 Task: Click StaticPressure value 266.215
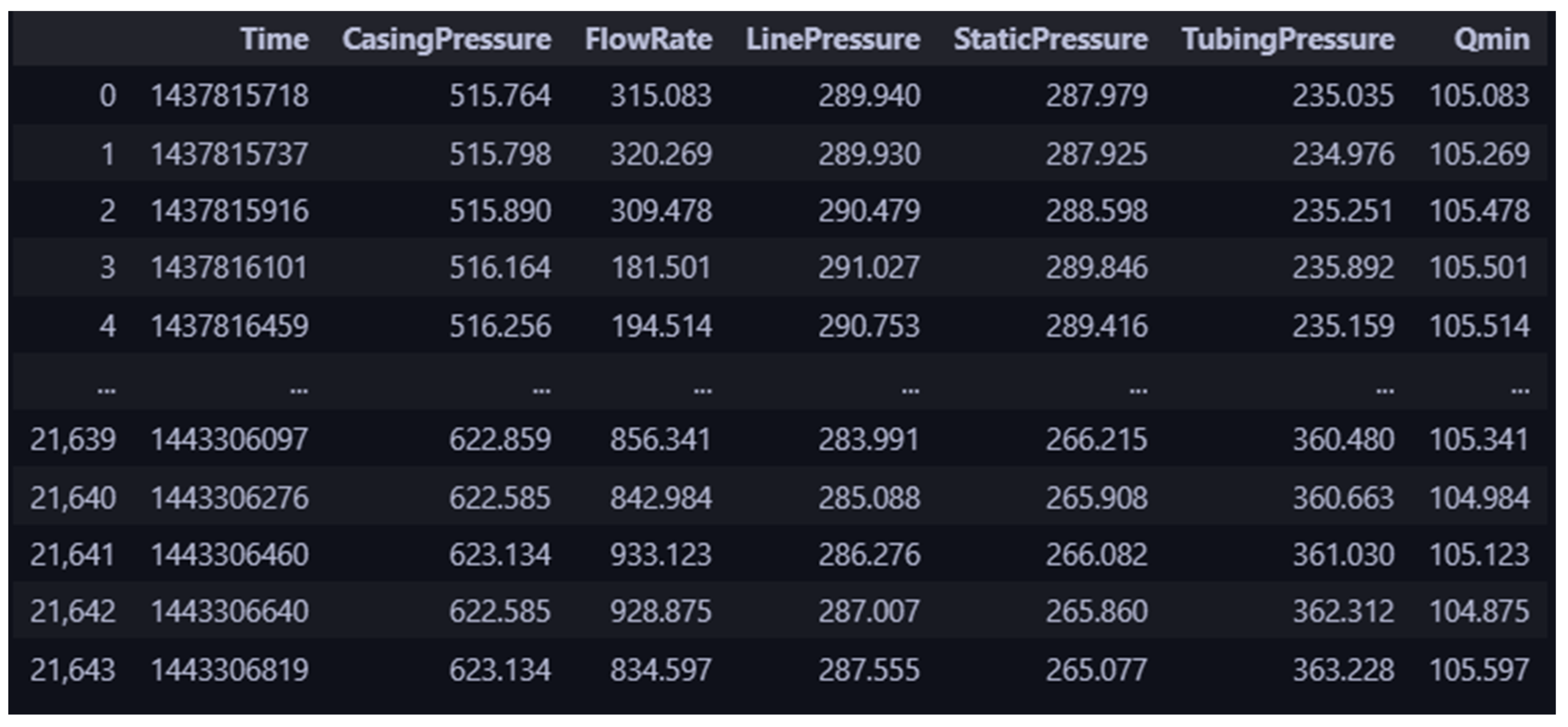pyautogui.click(x=1096, y=439)
